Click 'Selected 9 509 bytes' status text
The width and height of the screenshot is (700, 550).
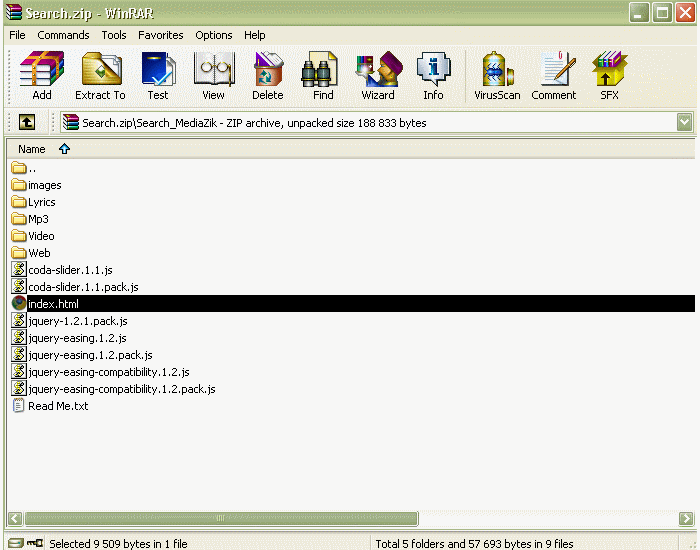pos(118,543)
